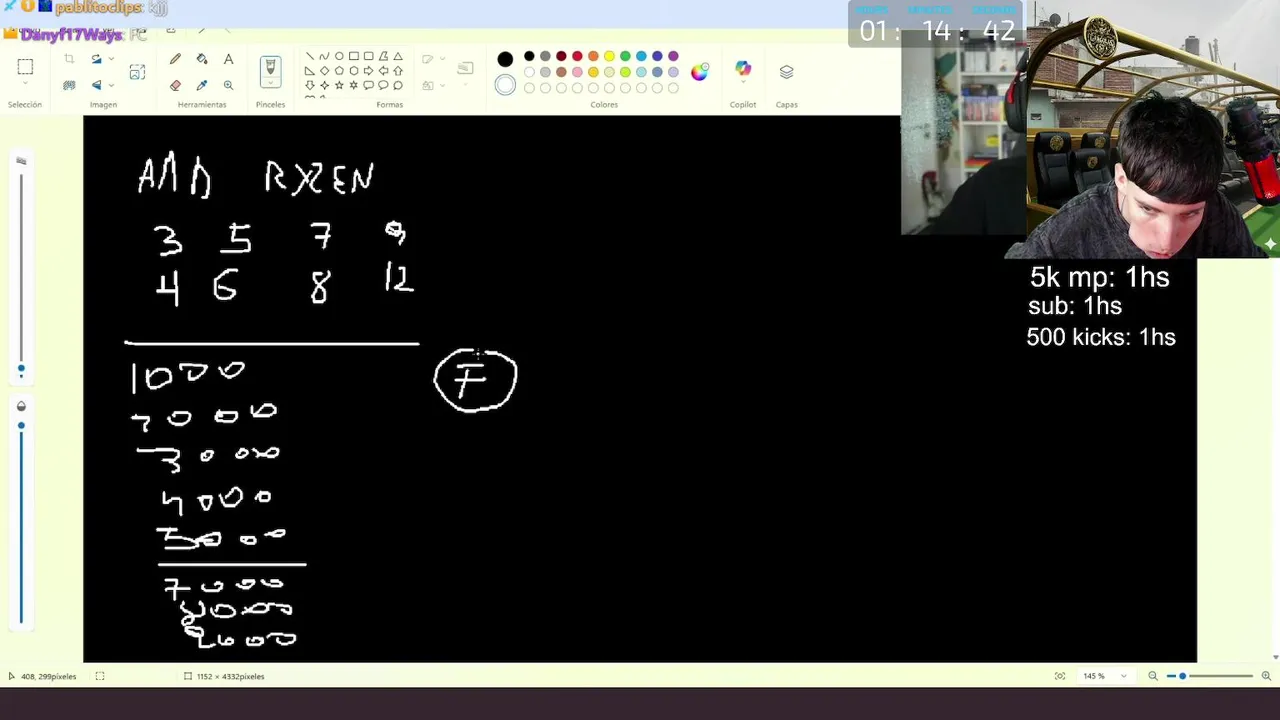Viewport: 1280px width, 720px height.
Task: Select the Fill bucket tool
Action: (202, 59)
